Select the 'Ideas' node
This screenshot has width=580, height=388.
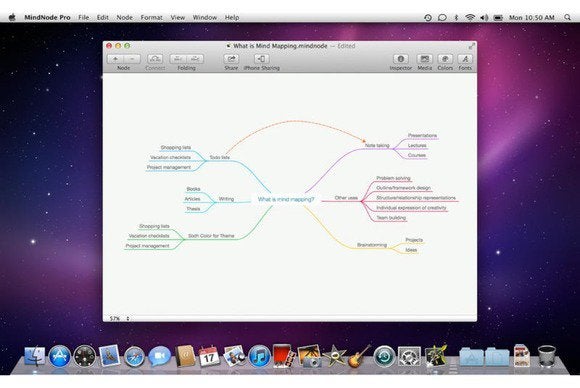coord(411,250)
